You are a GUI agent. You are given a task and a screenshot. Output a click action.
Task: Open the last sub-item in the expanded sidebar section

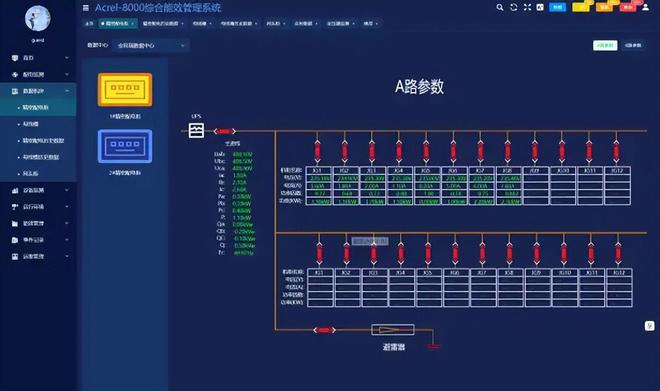tap(38, 173)
